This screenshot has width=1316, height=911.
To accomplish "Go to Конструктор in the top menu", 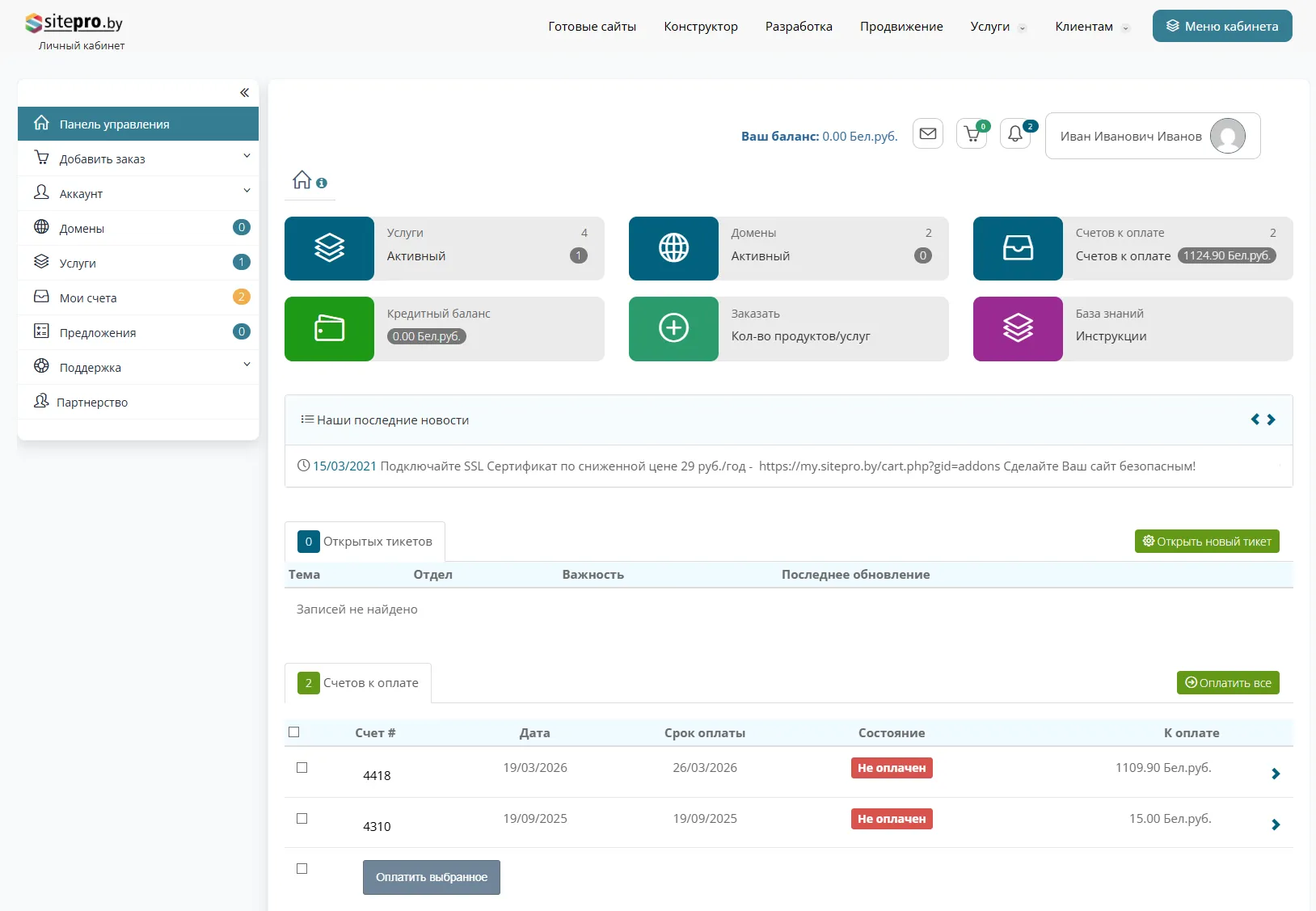I will point(700,27).
